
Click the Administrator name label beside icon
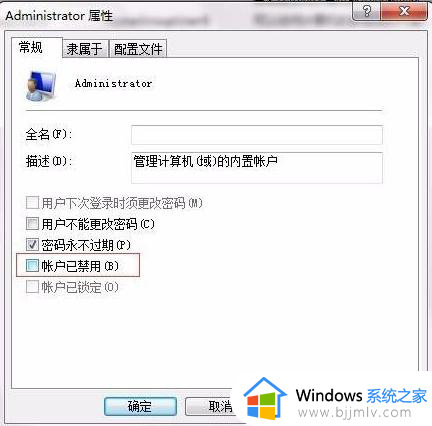(113, 83)
